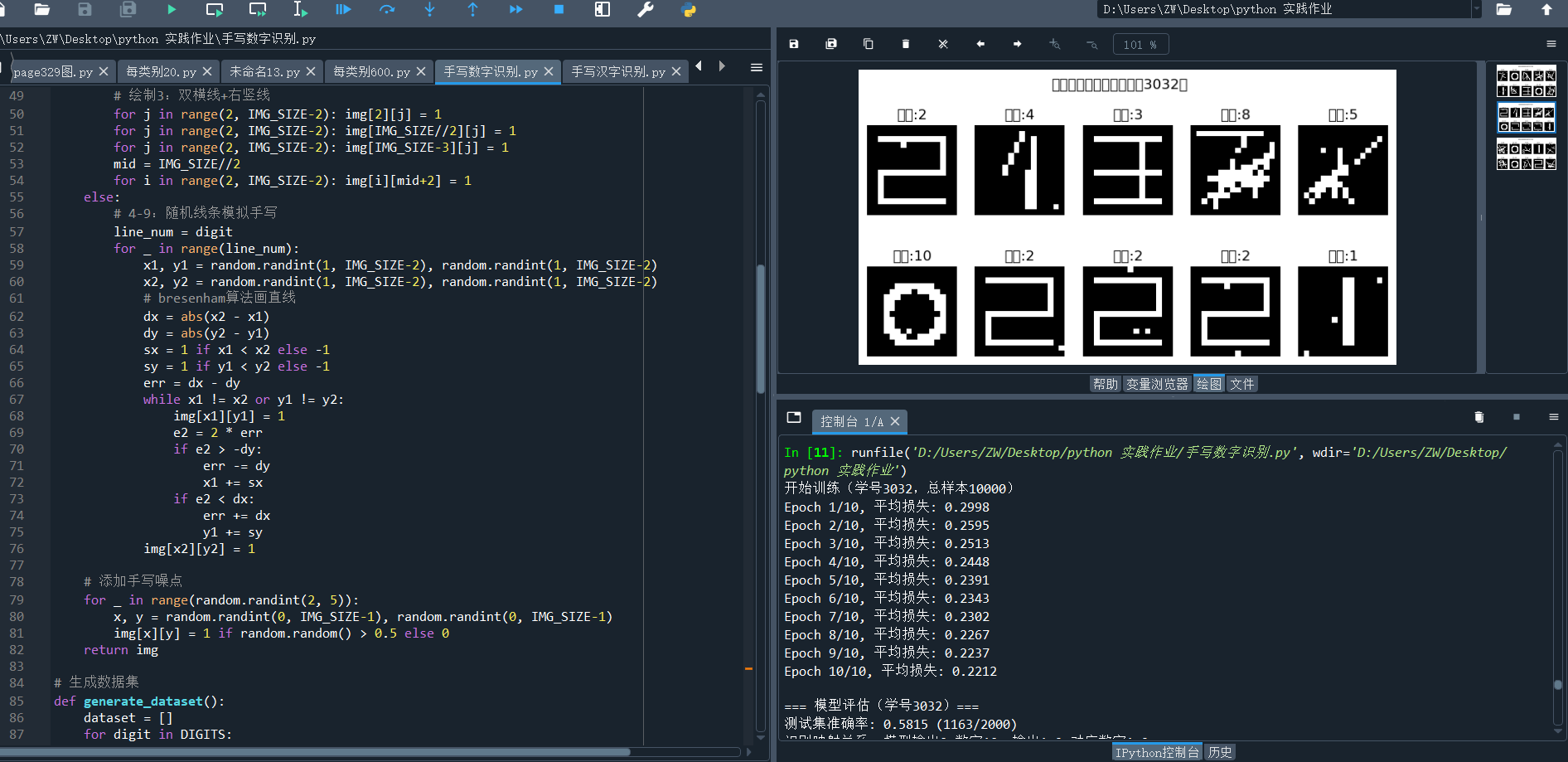Switch to the 每类别20.py tab
Viewport: 1568px width, 762px height.
(x=161, y=72)
